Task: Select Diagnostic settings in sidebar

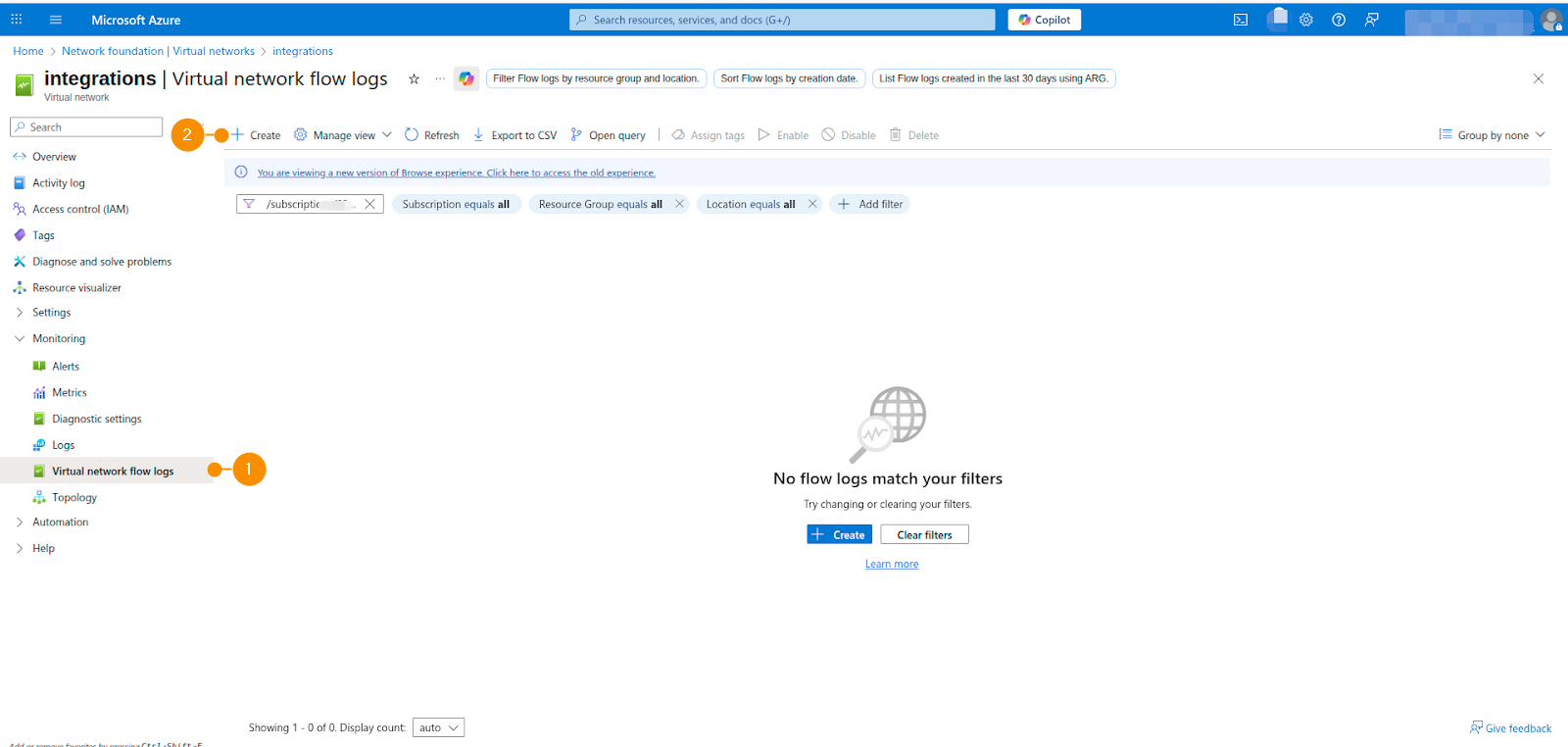Action: point(96,419)
